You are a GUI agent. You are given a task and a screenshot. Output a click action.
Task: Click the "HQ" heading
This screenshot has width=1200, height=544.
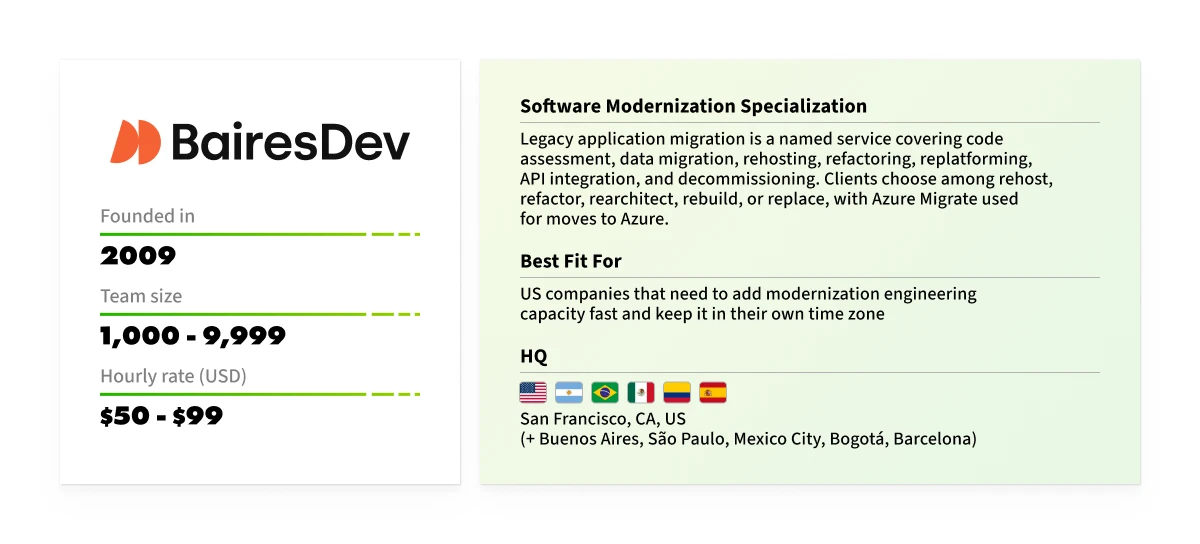point(534,356)
